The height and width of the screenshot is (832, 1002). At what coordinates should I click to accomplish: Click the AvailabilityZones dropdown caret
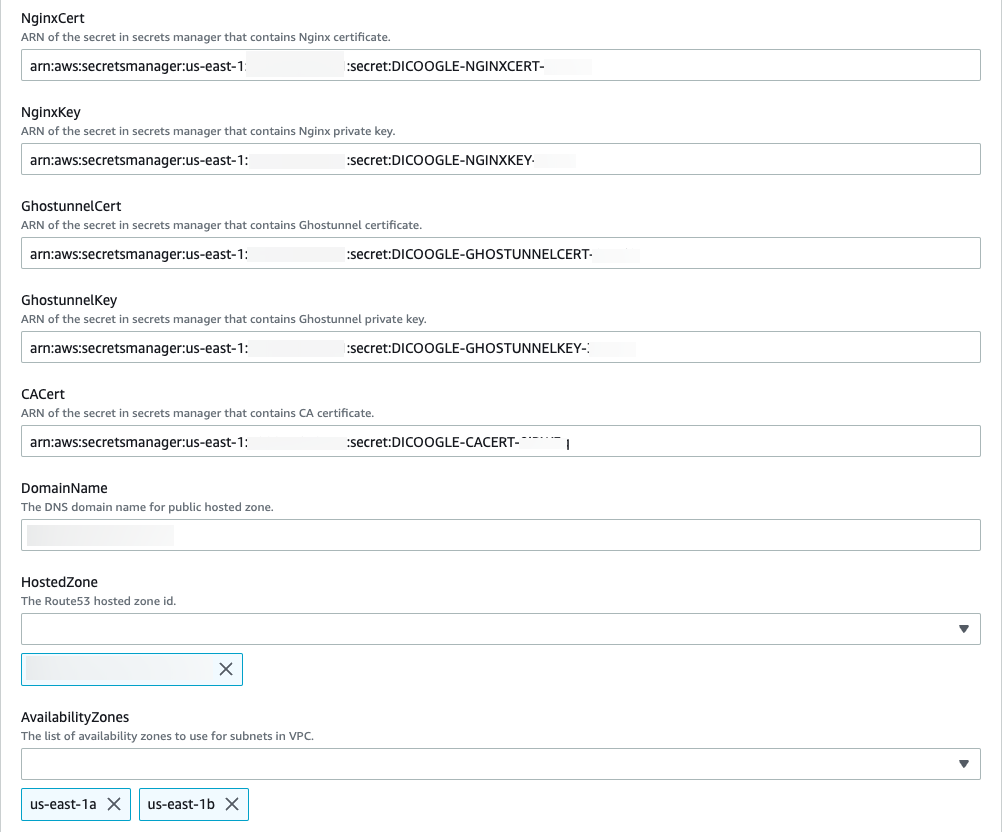964,763
